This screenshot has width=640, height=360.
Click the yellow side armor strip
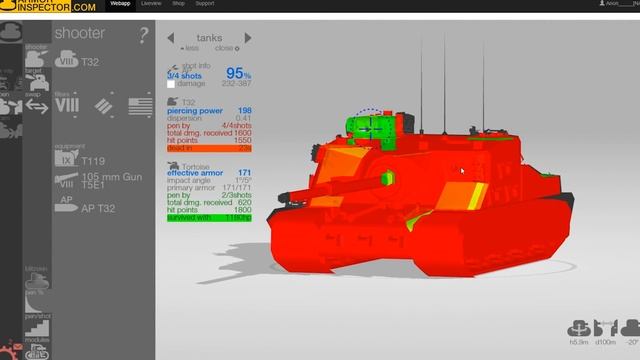478,196
